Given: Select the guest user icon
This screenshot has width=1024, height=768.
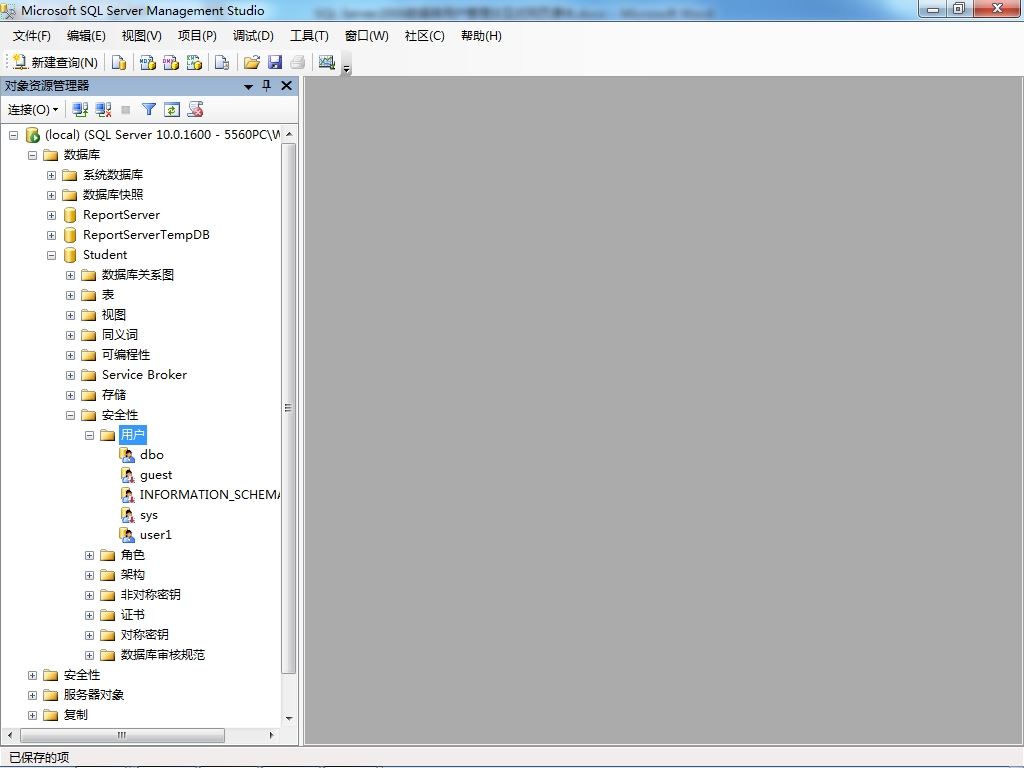Looking at the screenshot, I should pos(127,475).
